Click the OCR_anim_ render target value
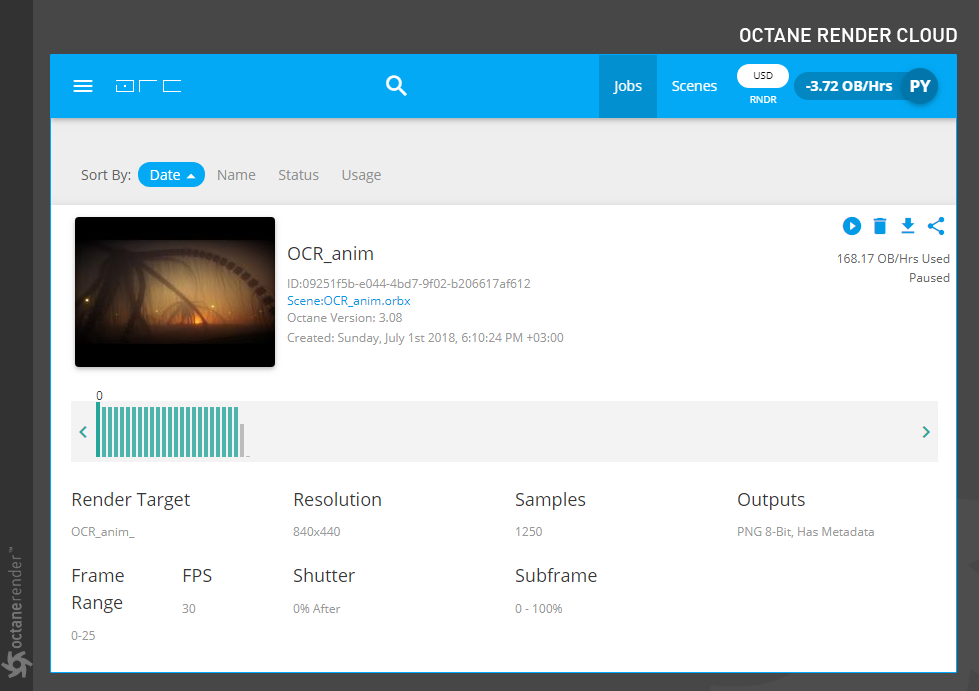Viewport: 979px width, 691px height. click(102, 532)
